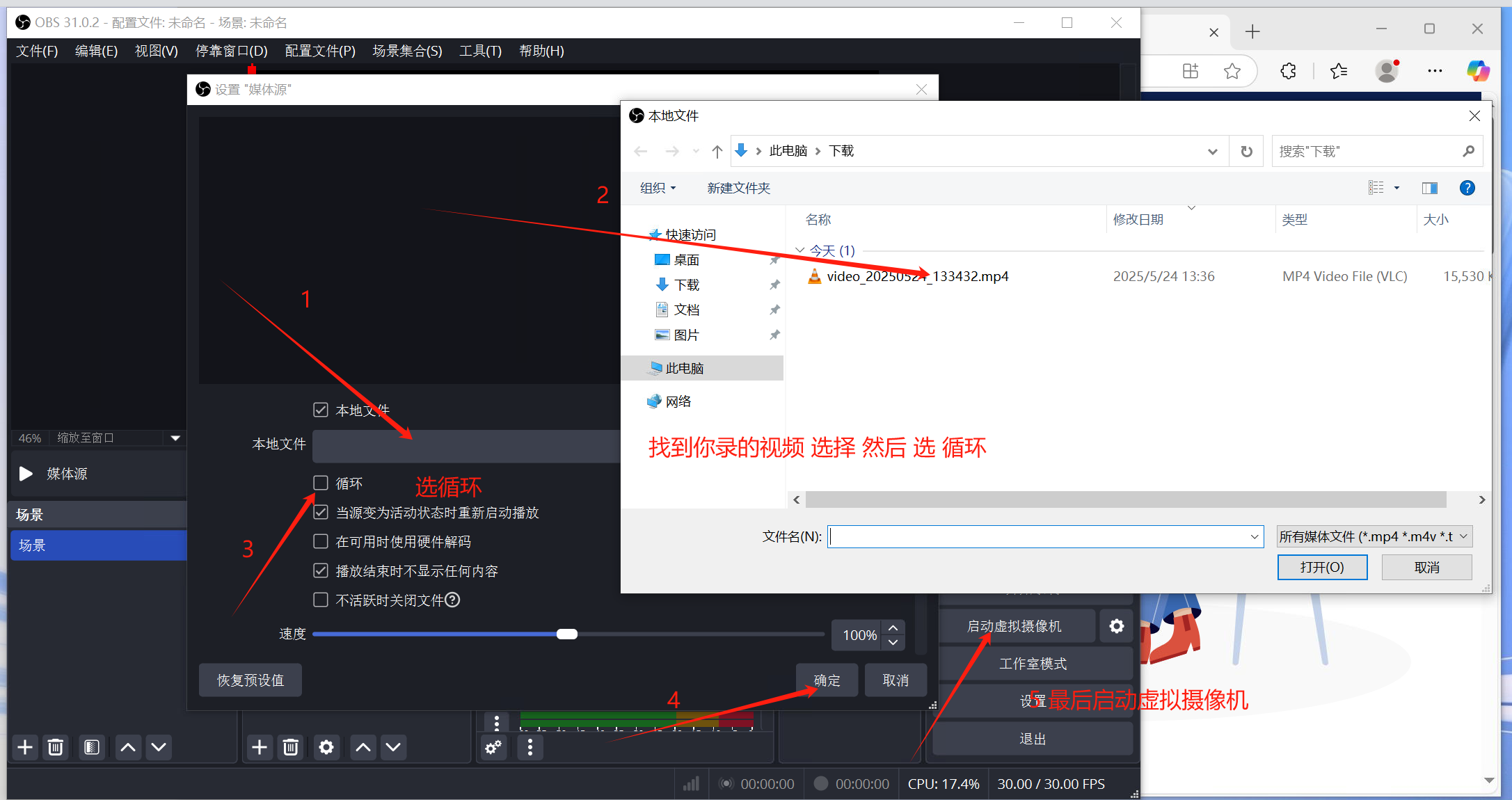Open the media file type filter dropdown

tap(1374, 536)
